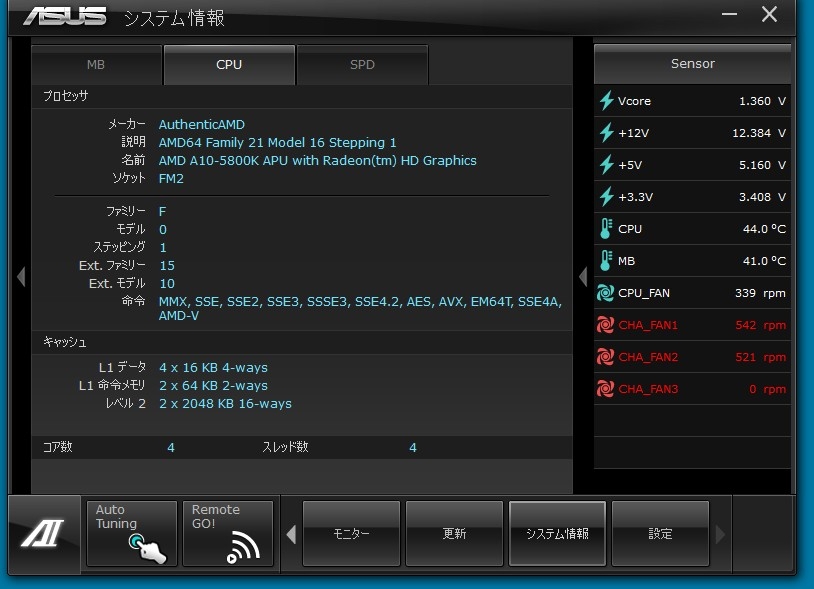Click the ASUS logo in title bar
The height and width of the screenshot is (589, 814).
click(x=65, y=17)
